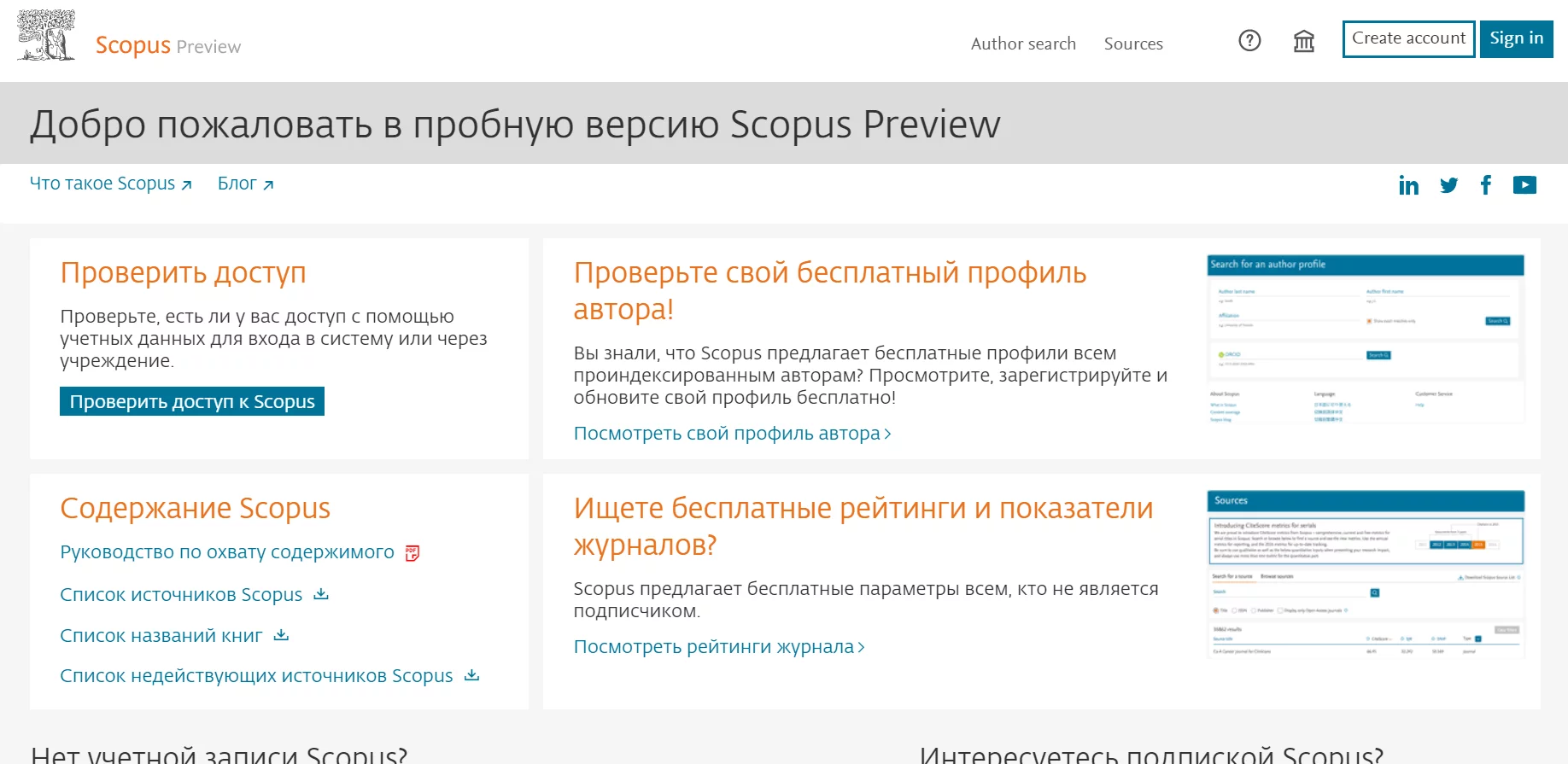This screenshot has height=764, width=1568.
Task: Click 'Проверить доступ к Scopus' button
Action: 192,401
